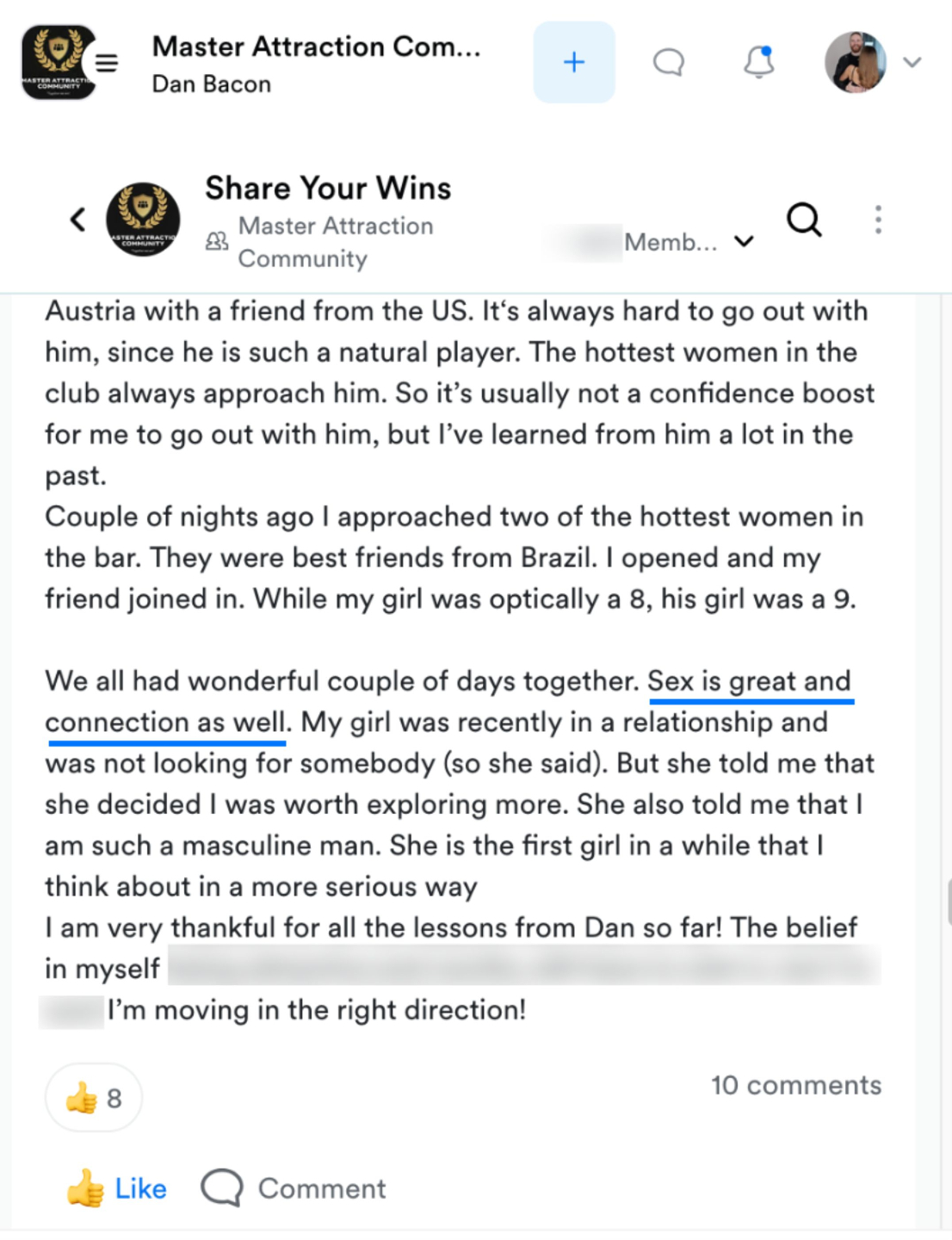
Task: Open the search magnifier icon
Action: click(x=805, y=220)
